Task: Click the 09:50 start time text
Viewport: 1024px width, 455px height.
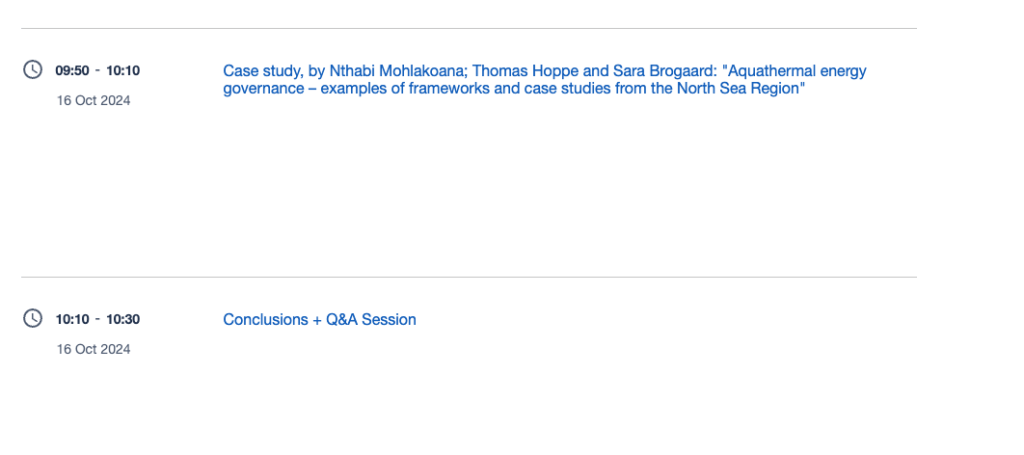Action: pos(72,70)
